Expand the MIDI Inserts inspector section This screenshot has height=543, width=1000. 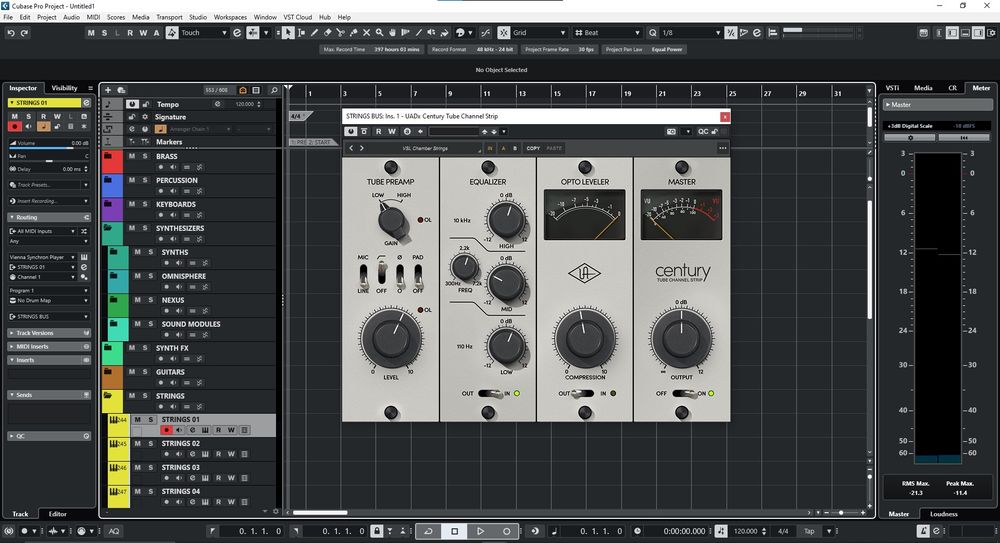click(x=49, y=346)
